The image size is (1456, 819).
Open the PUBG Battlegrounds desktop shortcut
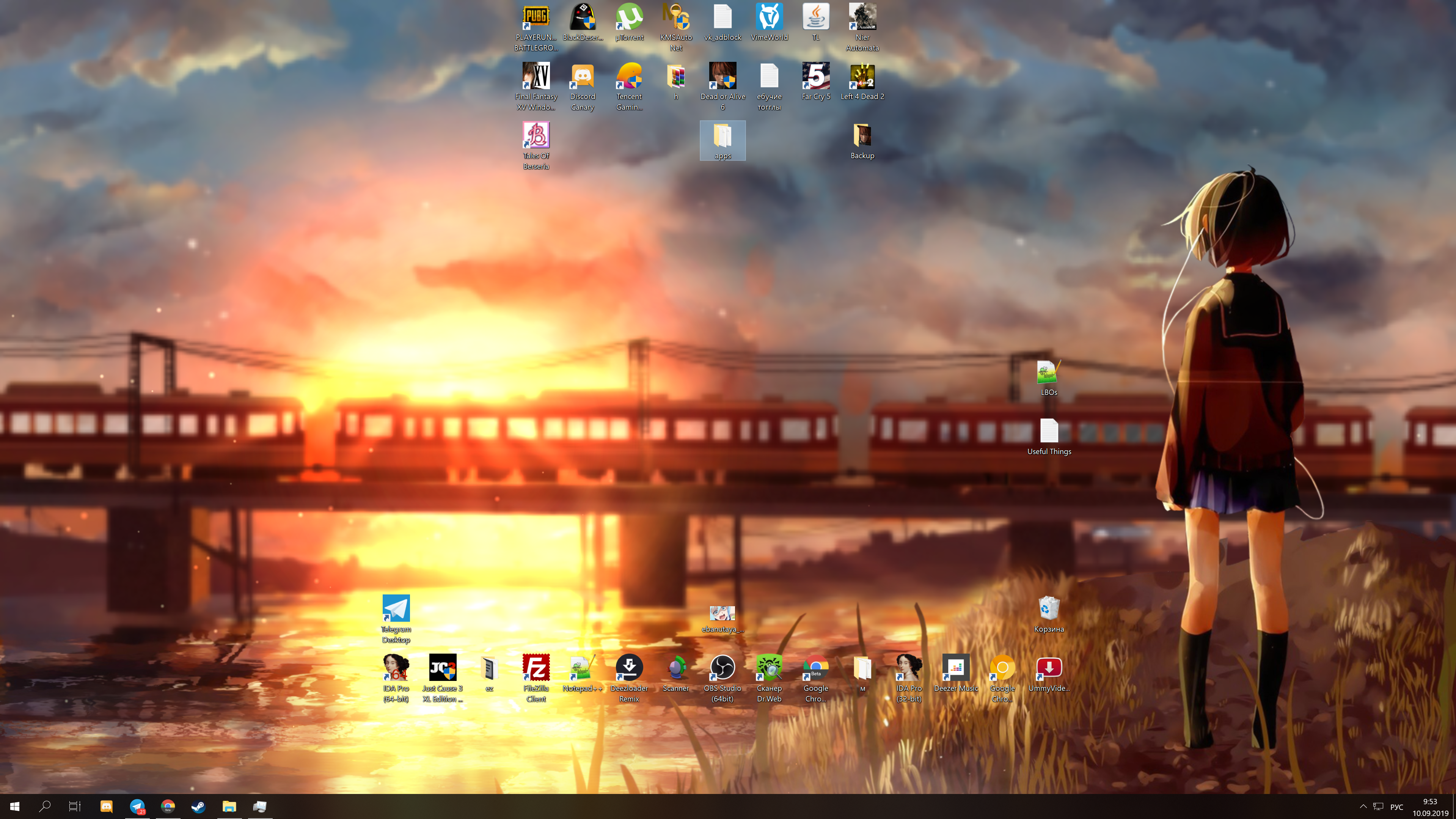tap(536, 27)
